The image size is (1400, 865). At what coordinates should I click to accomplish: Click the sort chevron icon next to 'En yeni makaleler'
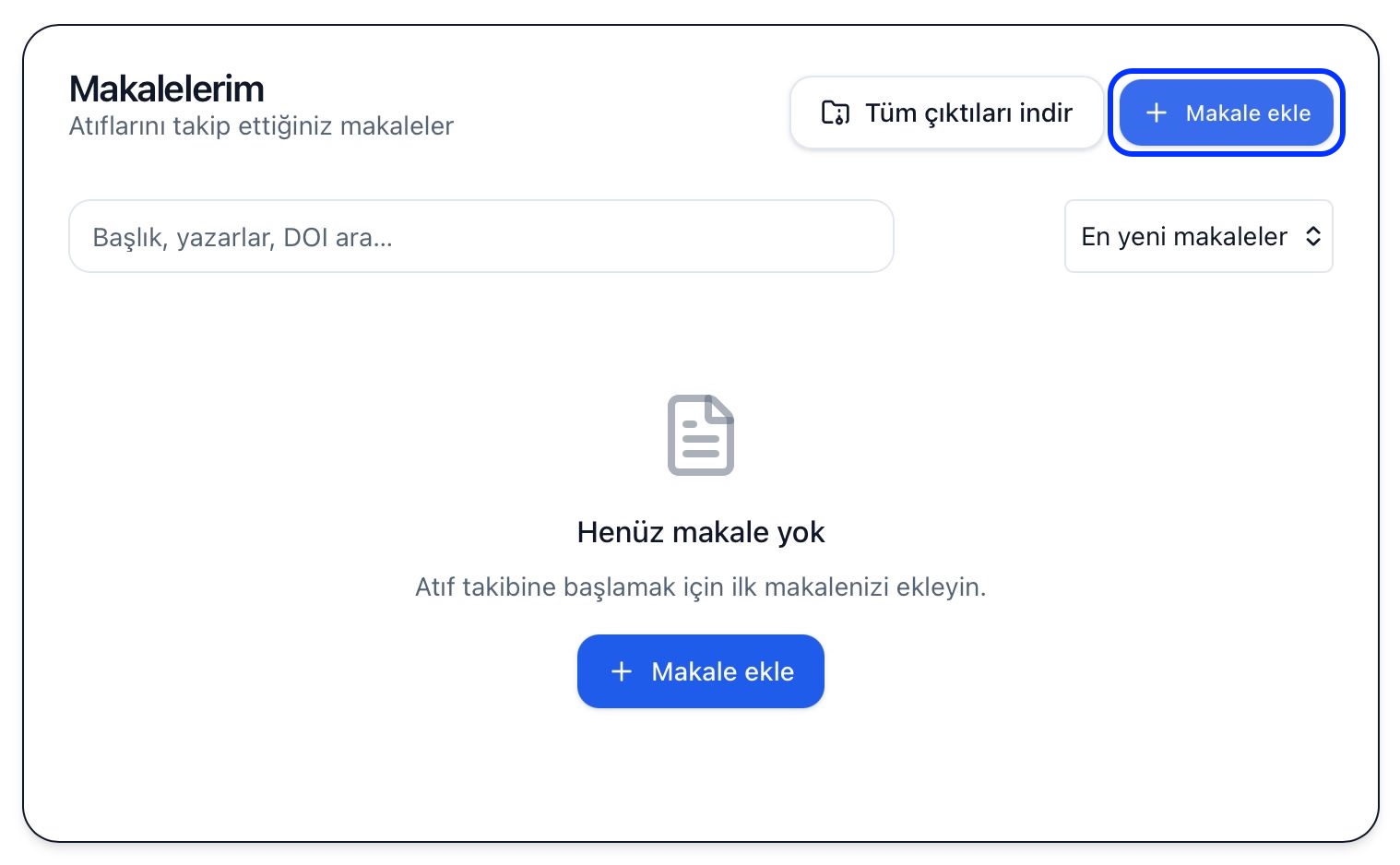coord(1313,236)
